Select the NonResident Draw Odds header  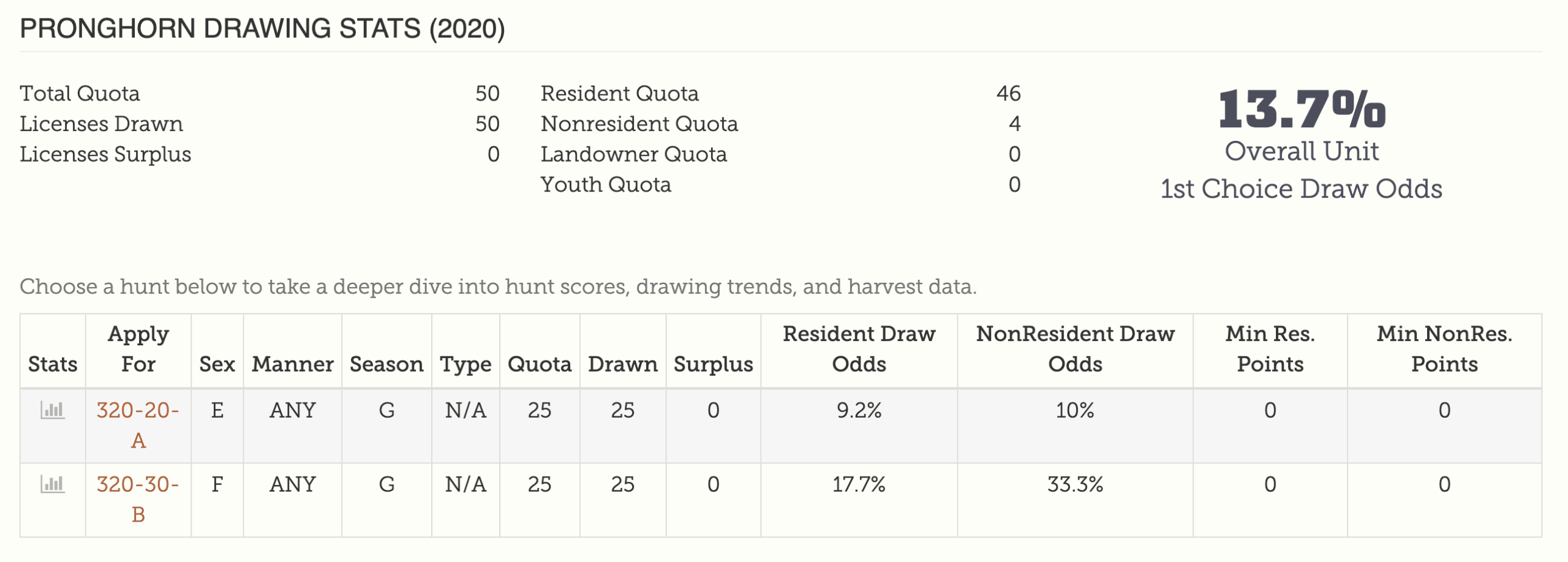1075,349
